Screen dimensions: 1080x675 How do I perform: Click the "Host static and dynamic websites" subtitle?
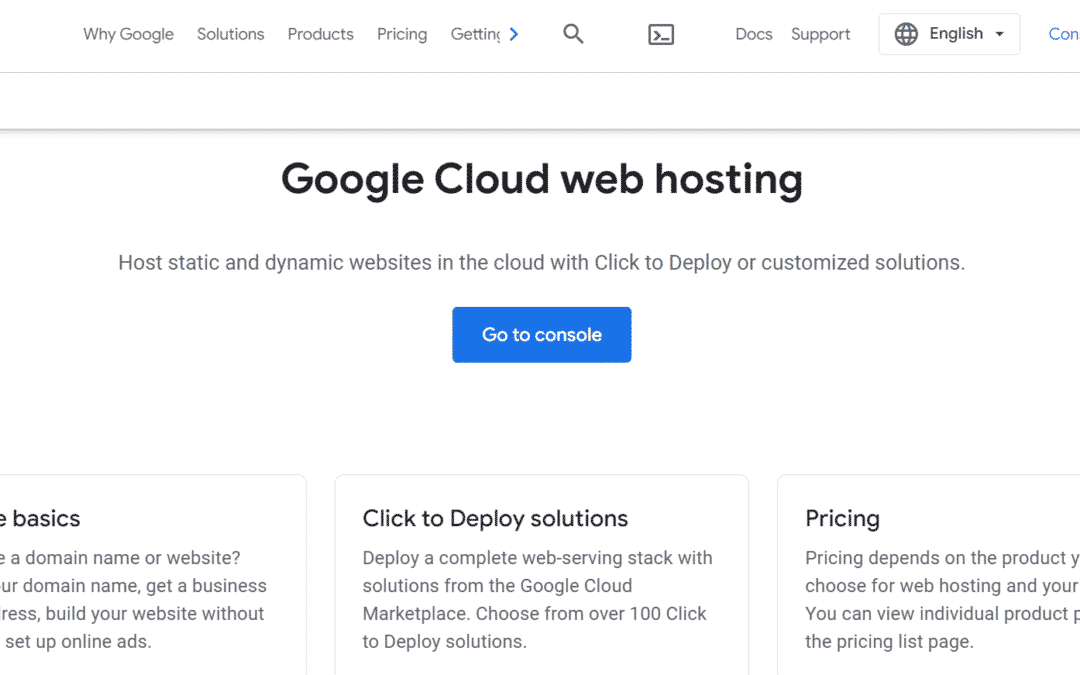541,262
